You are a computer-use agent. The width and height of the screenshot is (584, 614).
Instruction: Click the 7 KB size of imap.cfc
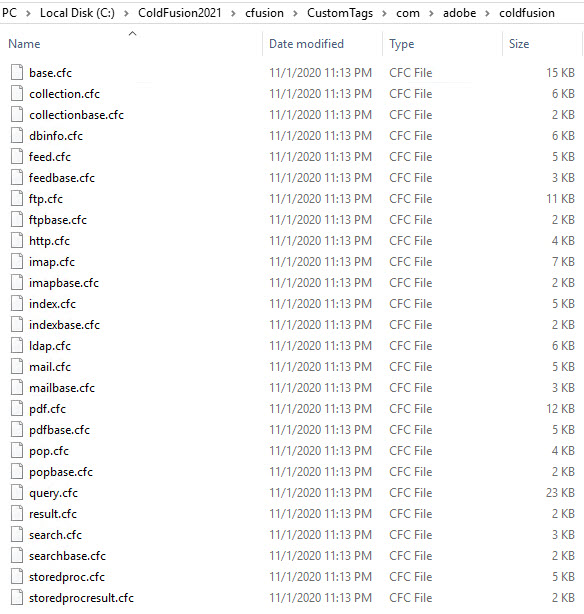pyautogui.click(x=563, y=262)
